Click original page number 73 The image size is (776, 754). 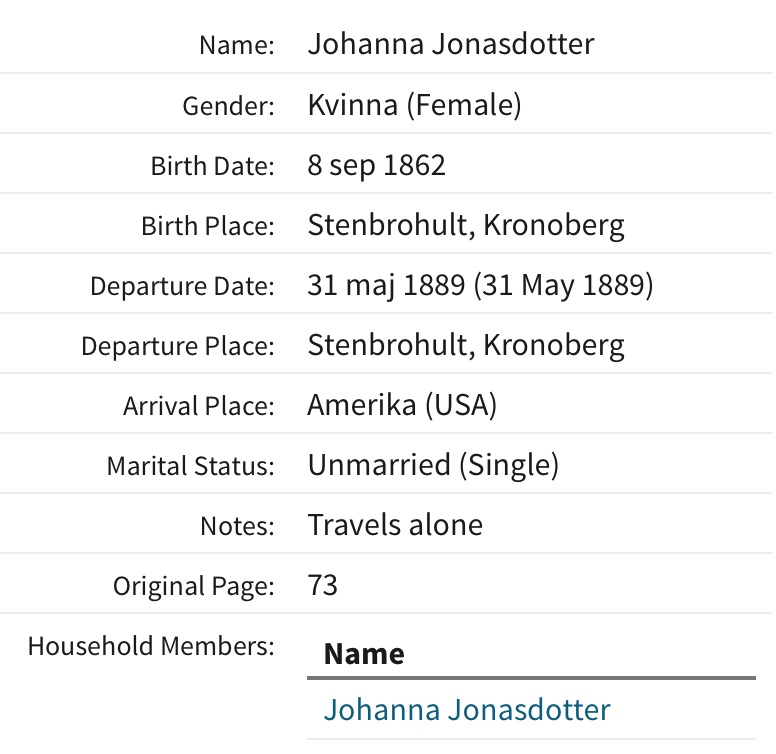click(323, 585)
